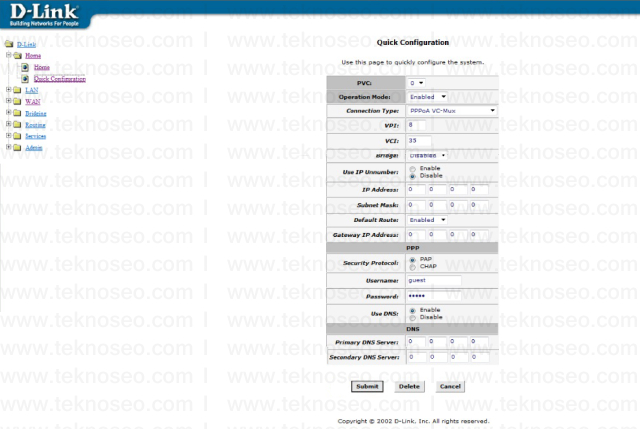Expand the Services tree node

(8, 135)
